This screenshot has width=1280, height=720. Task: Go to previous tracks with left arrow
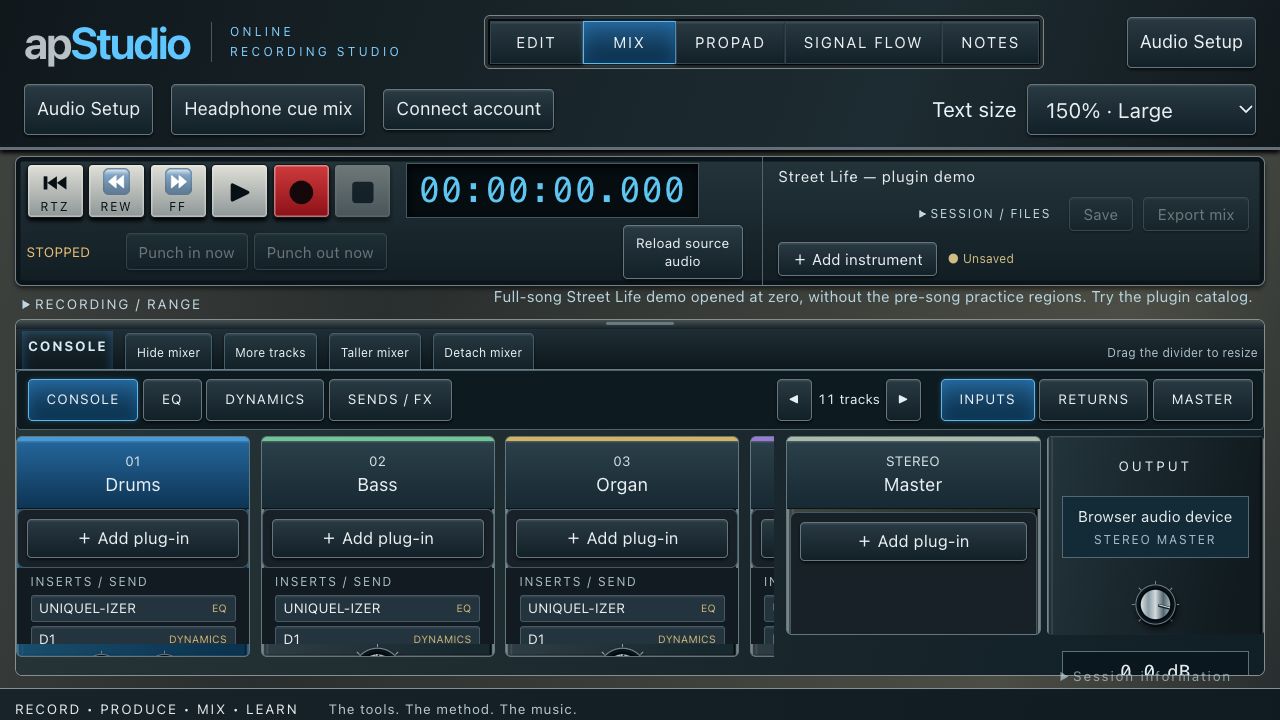click(794, 400)
